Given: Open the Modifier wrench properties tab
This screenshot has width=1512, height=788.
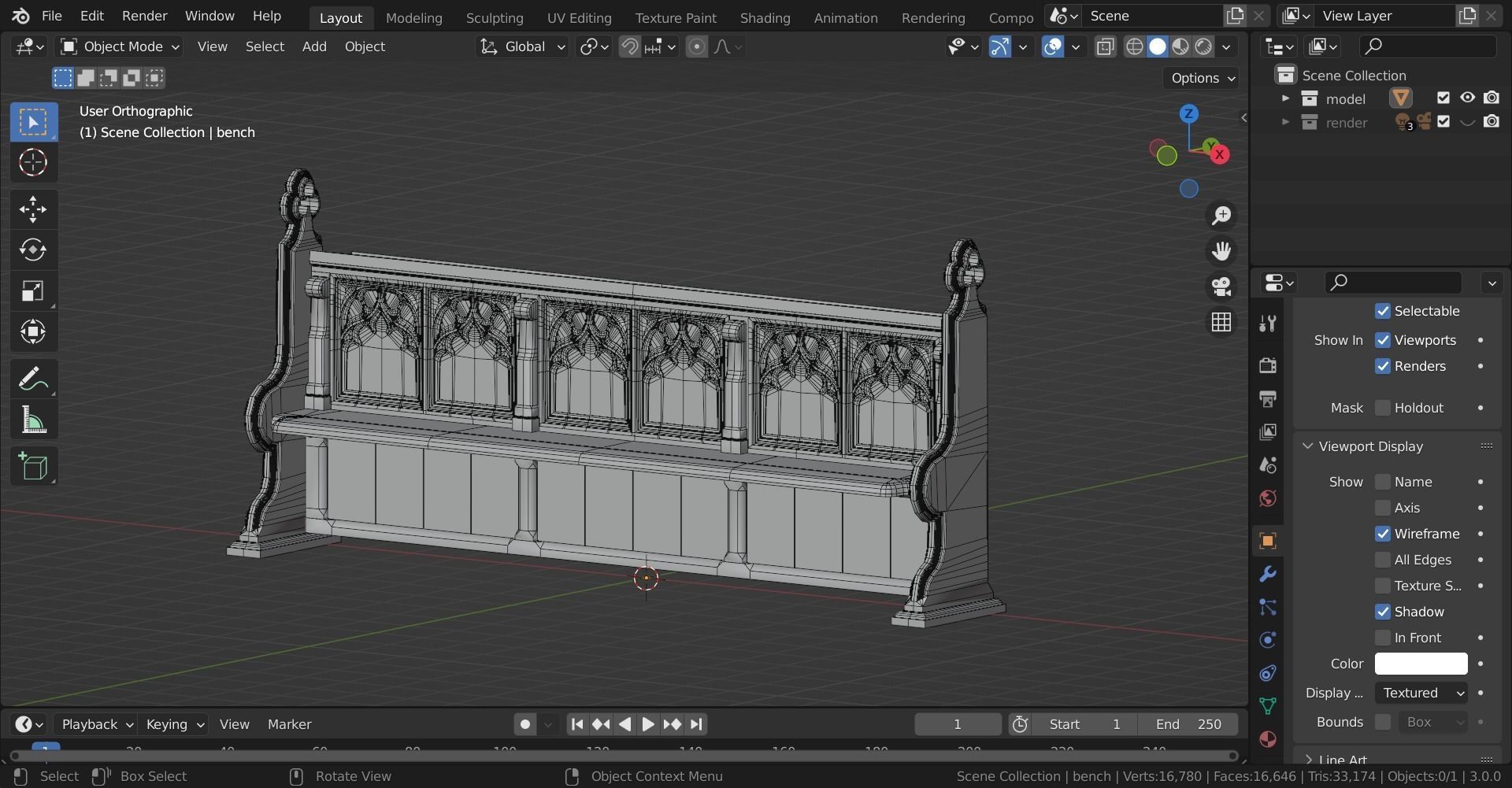Looking at the screenshot, I should pos(1267,574).
